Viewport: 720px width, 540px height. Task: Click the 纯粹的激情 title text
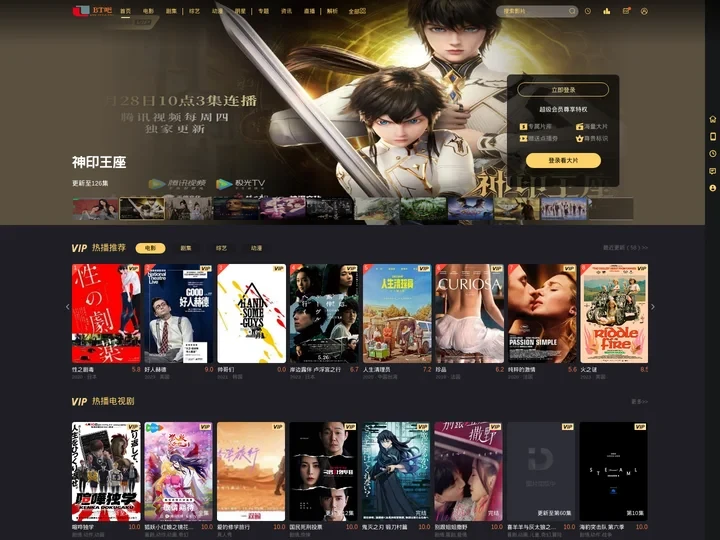[522, 370]
